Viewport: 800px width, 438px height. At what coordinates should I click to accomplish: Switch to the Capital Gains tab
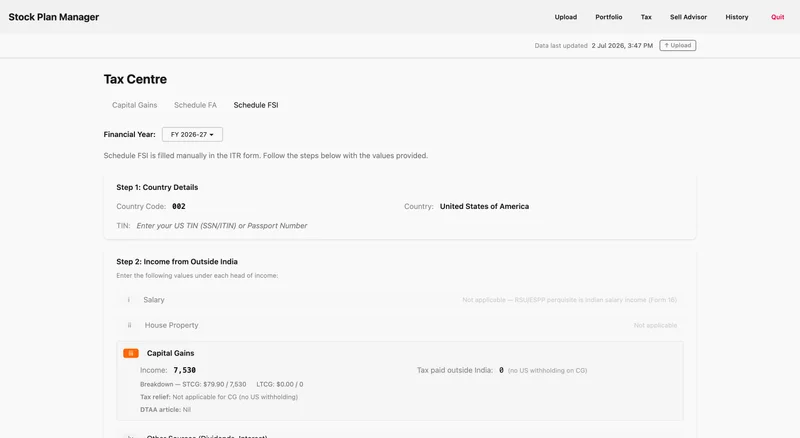click(x=135, y=105)
